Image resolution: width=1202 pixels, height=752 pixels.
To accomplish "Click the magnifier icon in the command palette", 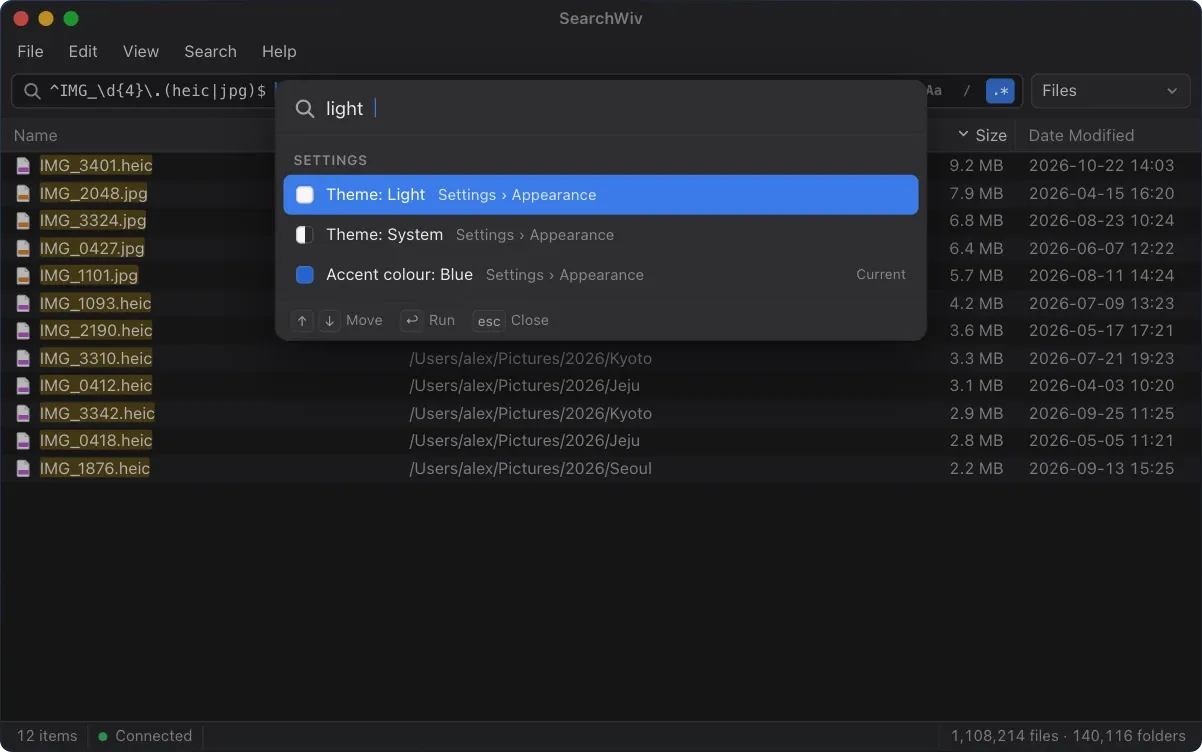I will [x=305, y=109].
